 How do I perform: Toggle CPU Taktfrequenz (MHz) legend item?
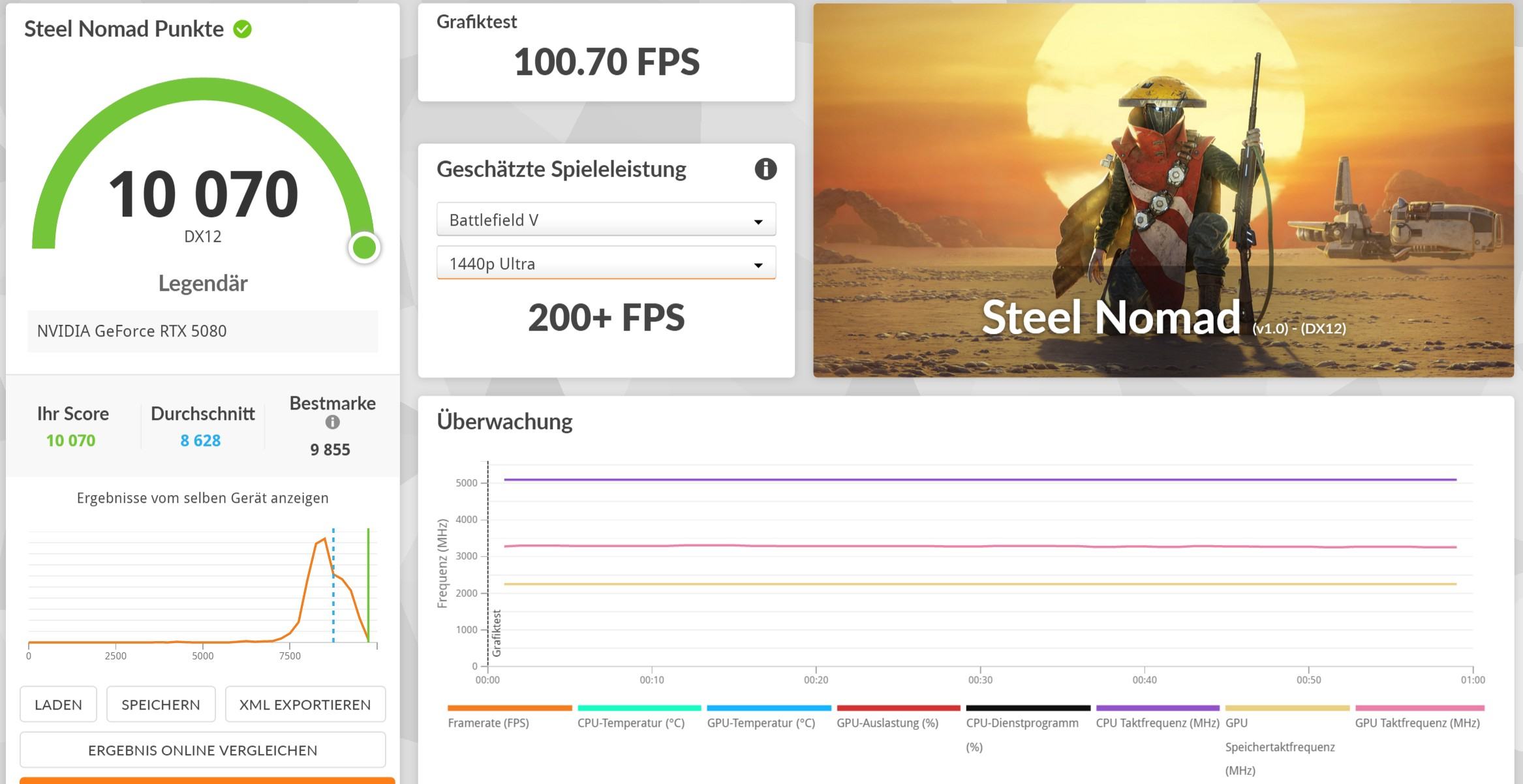[x=1157, y=723]
